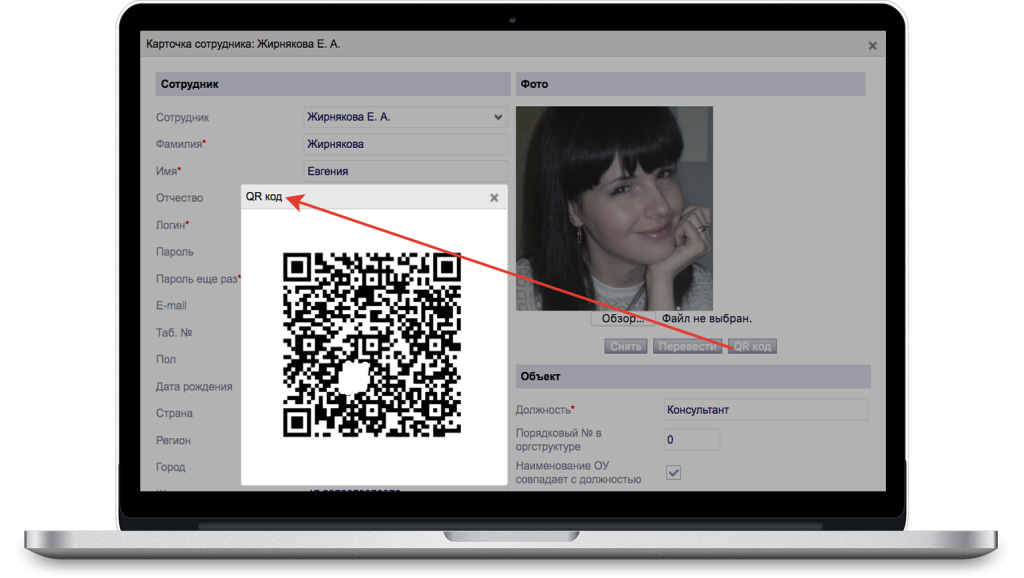The image size is (1024, 578).
Task: Close the QR код popup
Action: [x=494, y=198]
